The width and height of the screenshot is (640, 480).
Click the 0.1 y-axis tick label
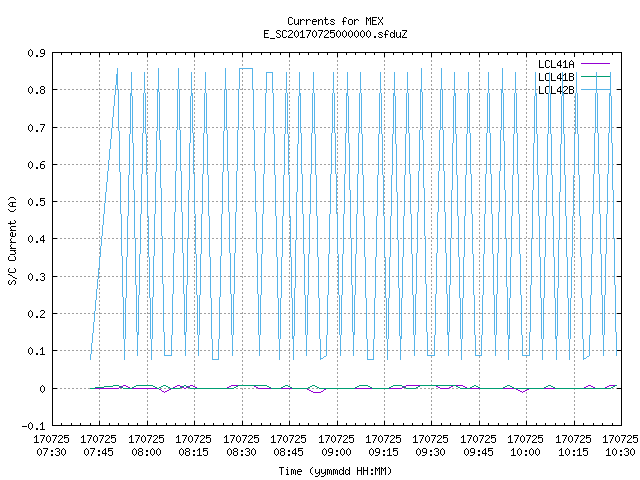point(36,351)
